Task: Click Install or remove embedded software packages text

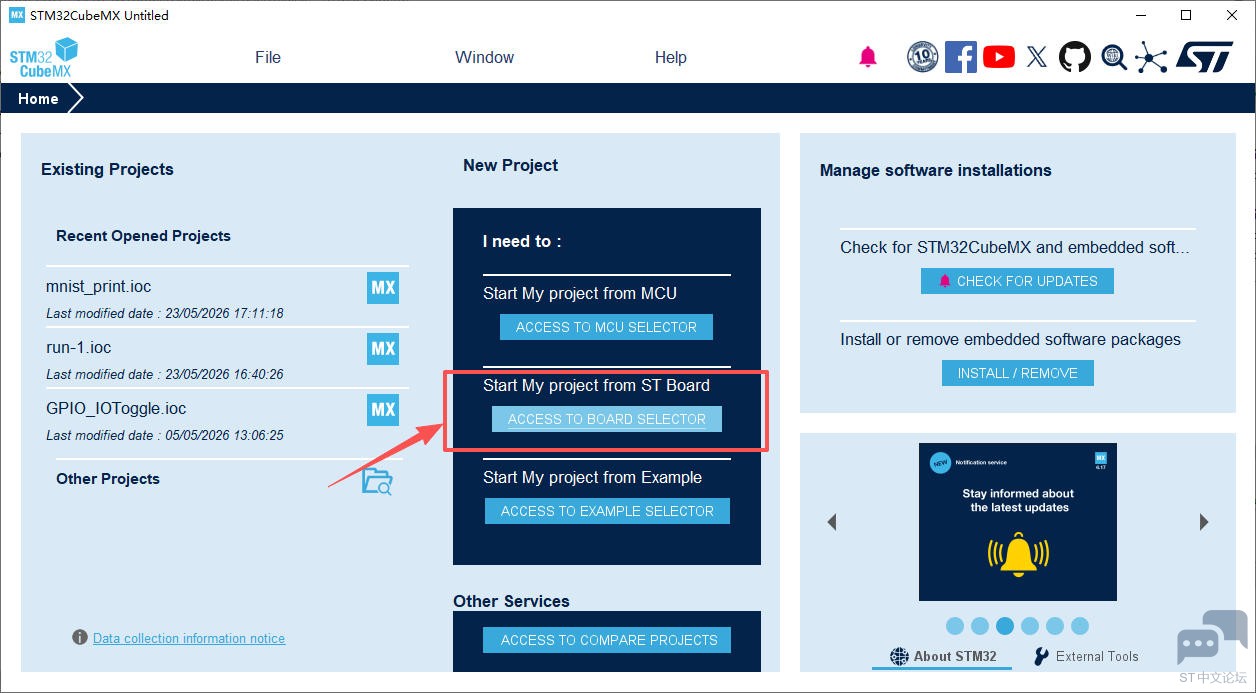Action: point(1010,339)
